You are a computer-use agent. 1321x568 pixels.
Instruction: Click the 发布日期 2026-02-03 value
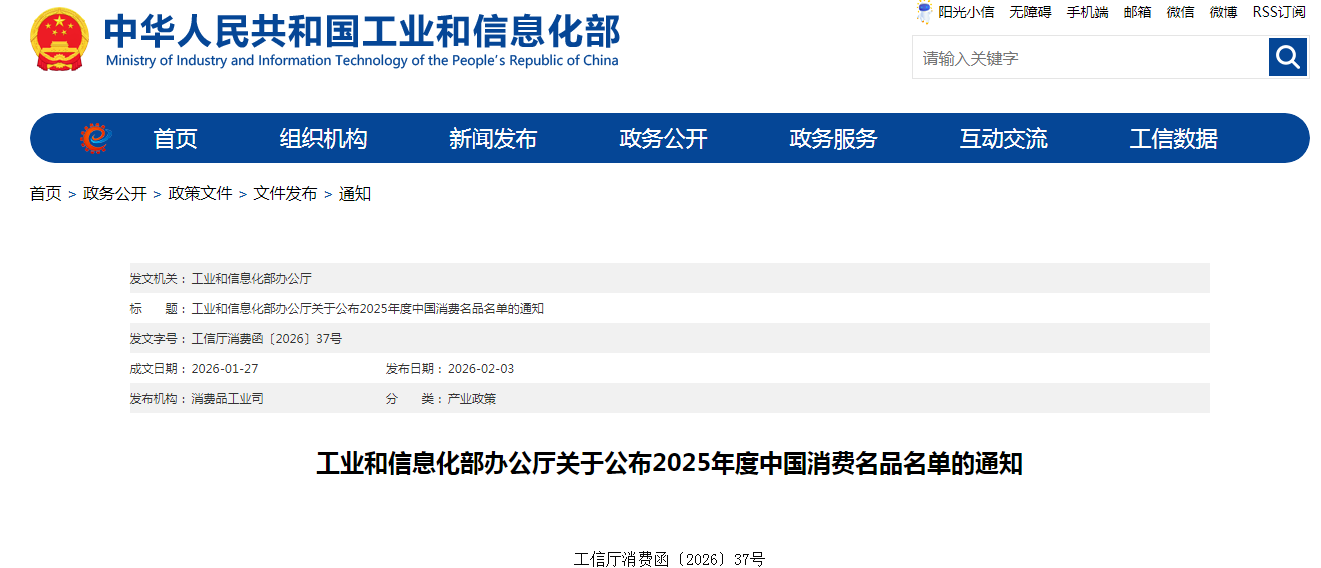click(481, 368)
